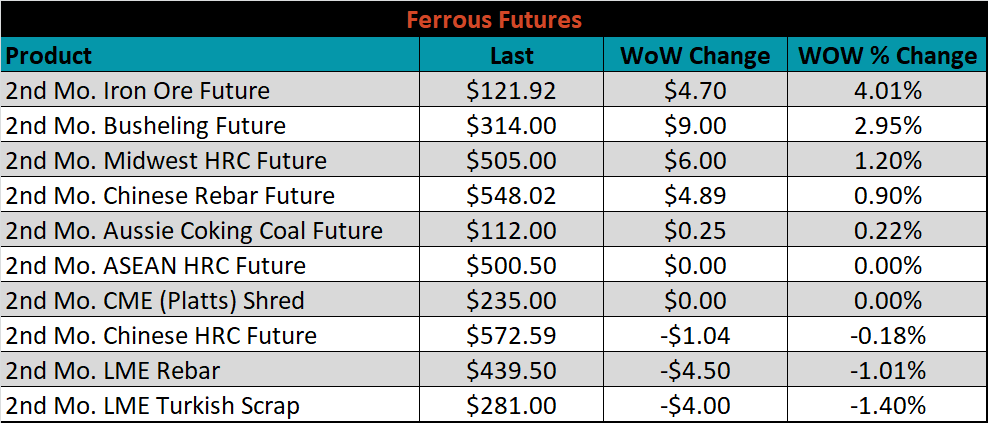Click the Last column header

click(512, 55)
